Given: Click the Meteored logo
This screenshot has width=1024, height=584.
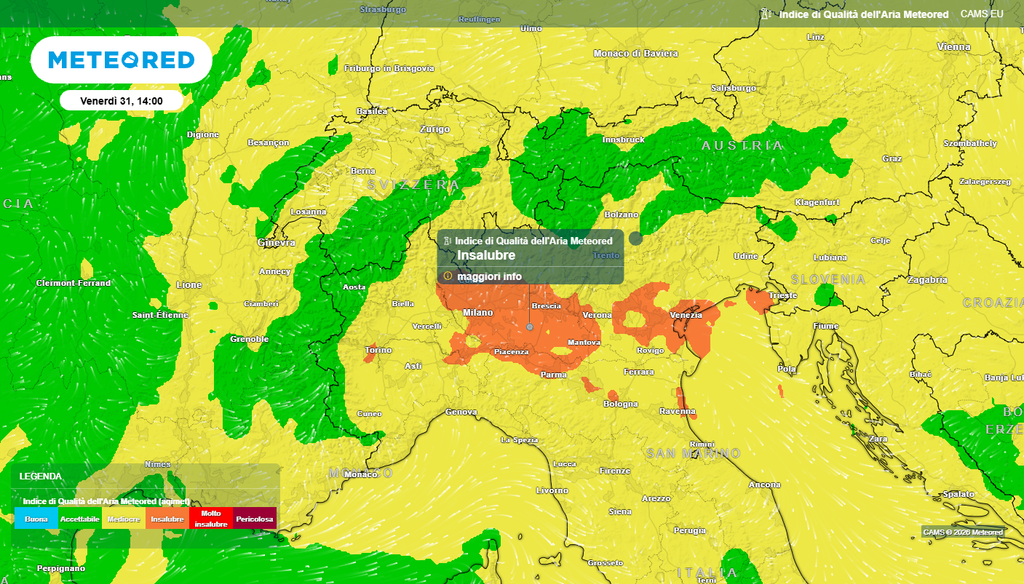Looking at the screenshot, I should tap(121, 60).
